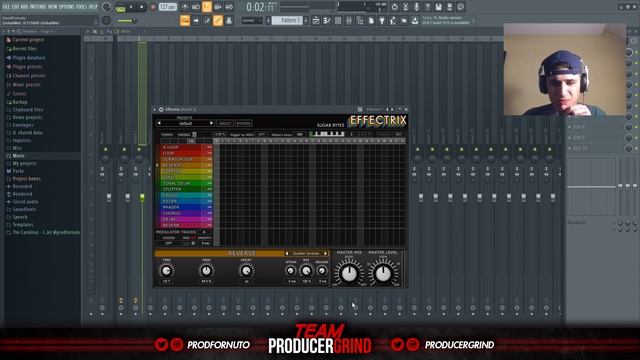Click the view channel rack icon
Screen dimensions: 640x360
pyautogui.click(x=338, y=20)
